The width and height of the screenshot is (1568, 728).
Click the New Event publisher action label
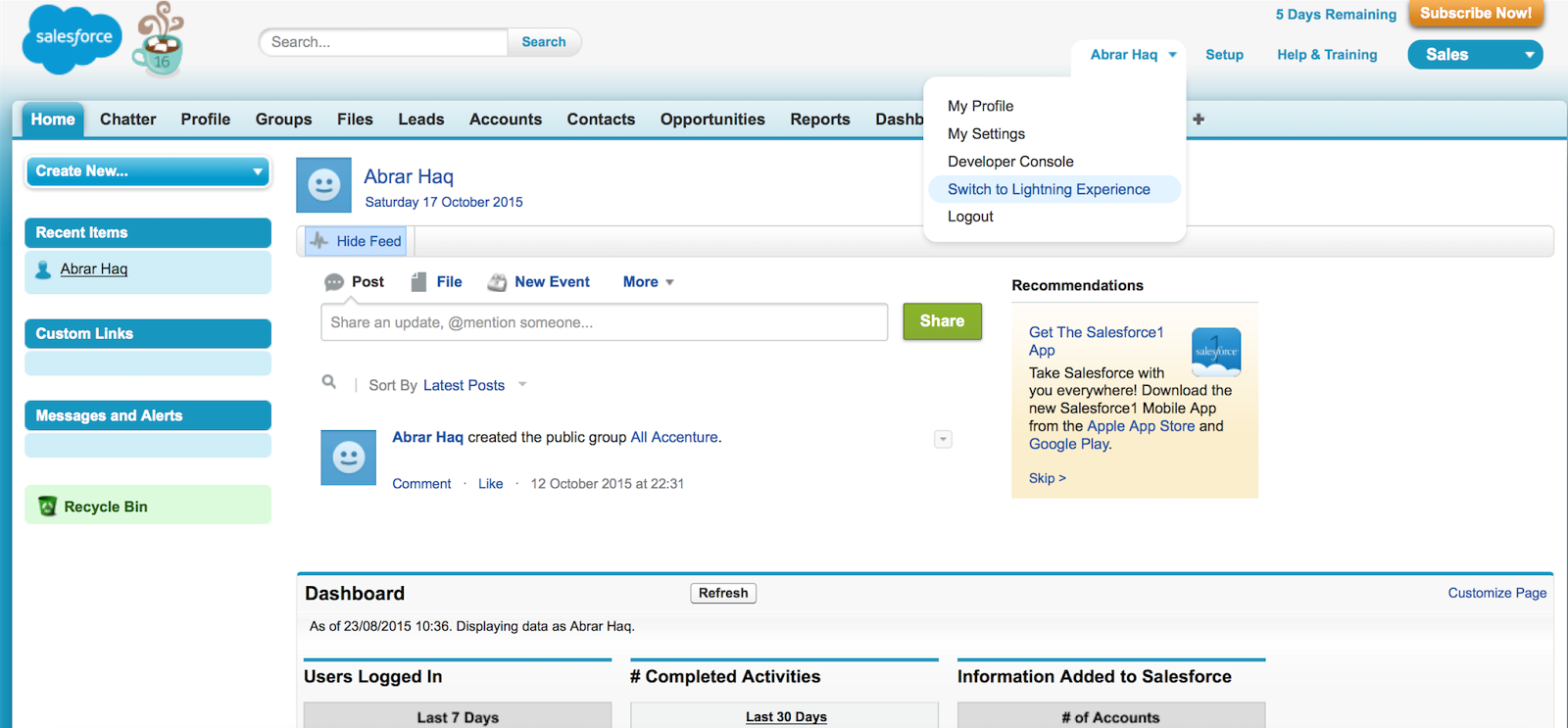pos(552,282)
